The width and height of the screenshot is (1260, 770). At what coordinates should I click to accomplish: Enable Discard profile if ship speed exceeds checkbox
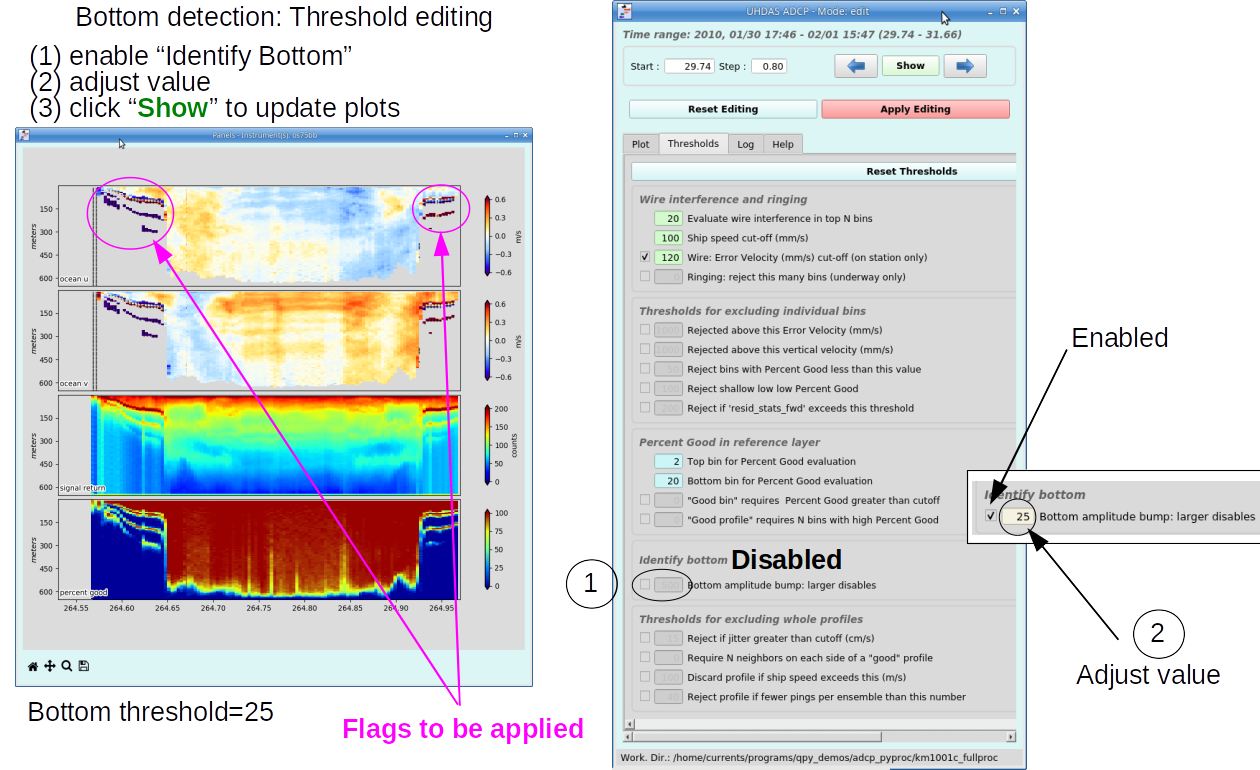click(645, 677)
